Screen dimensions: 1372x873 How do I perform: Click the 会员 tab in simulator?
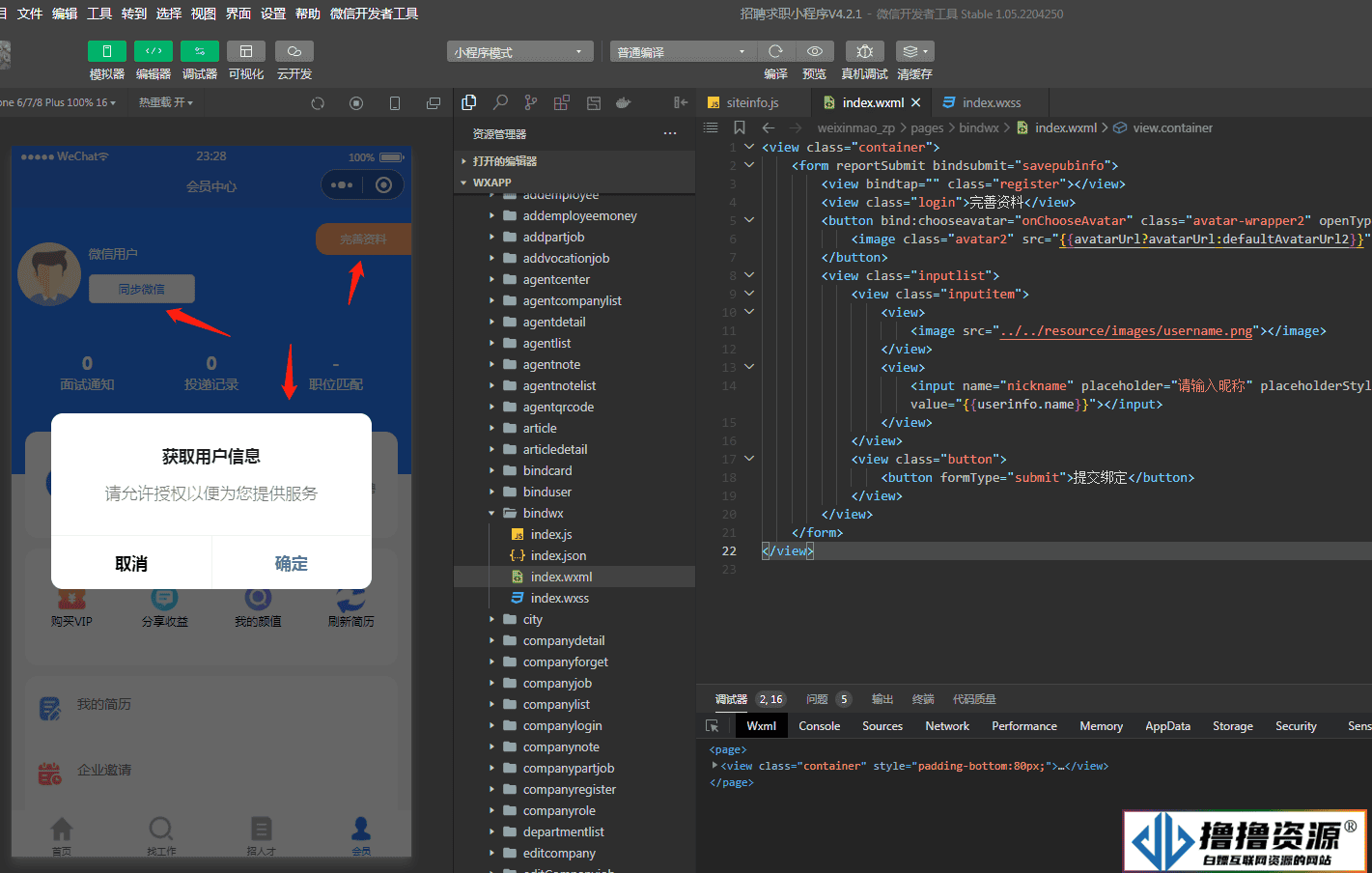coord(360,836)
